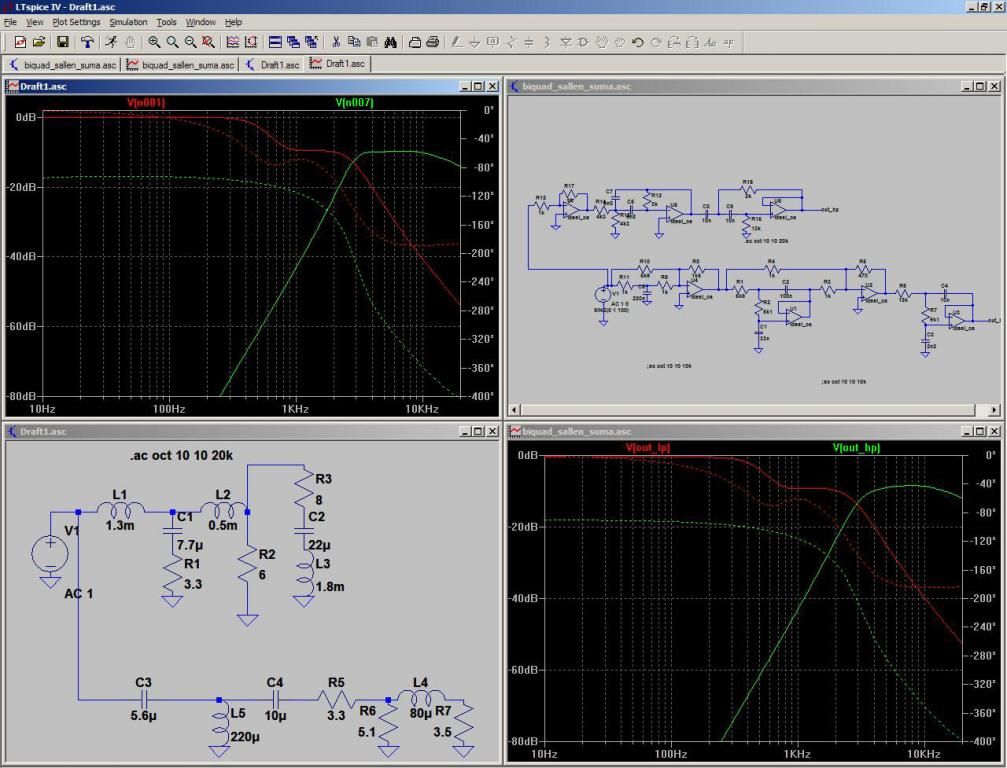
Task: Click the Close All Windows toolbar icon
Action: point(311,42)
